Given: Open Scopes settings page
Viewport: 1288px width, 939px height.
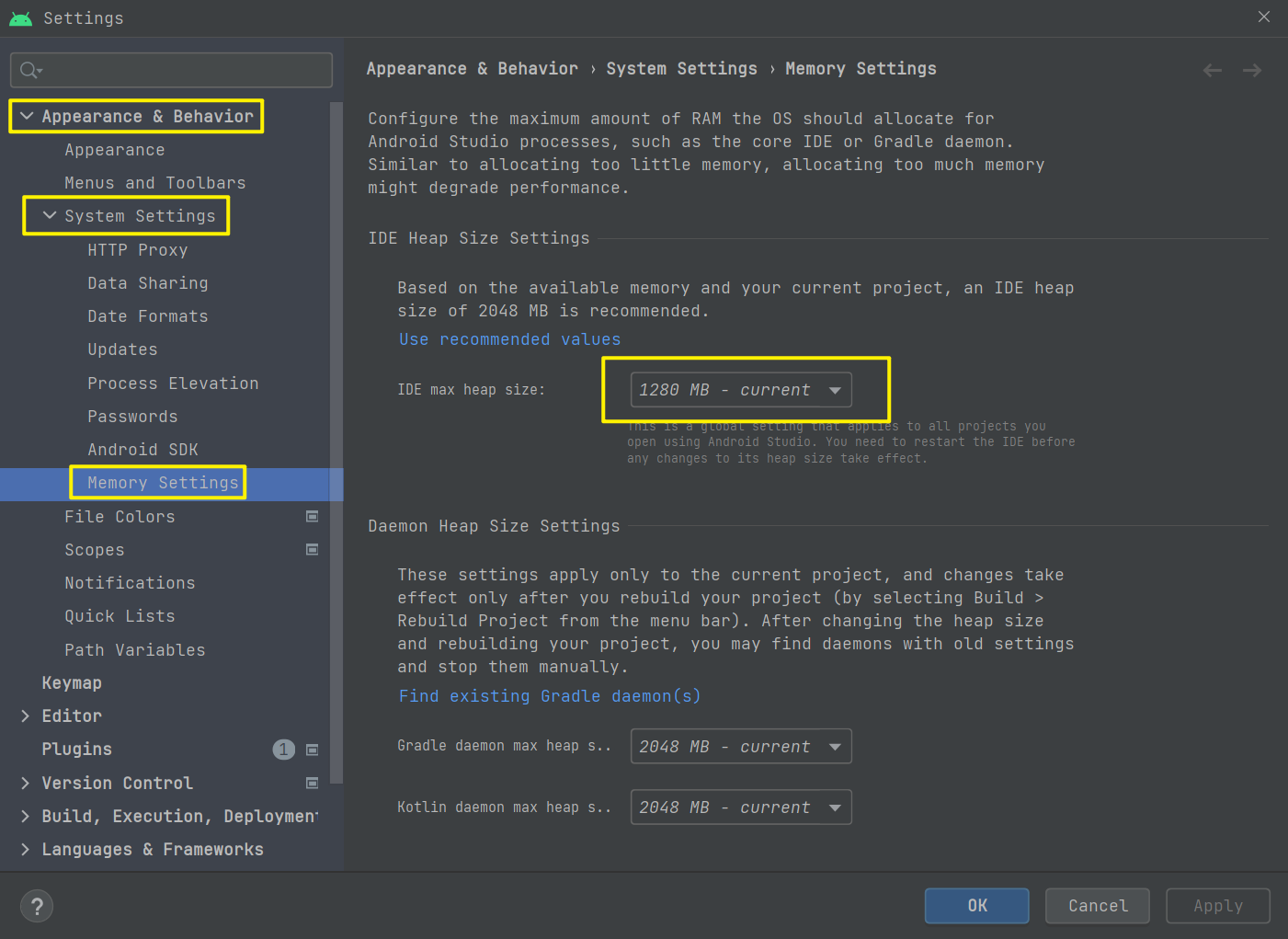Looking at the screenshot, I should 95,550.
